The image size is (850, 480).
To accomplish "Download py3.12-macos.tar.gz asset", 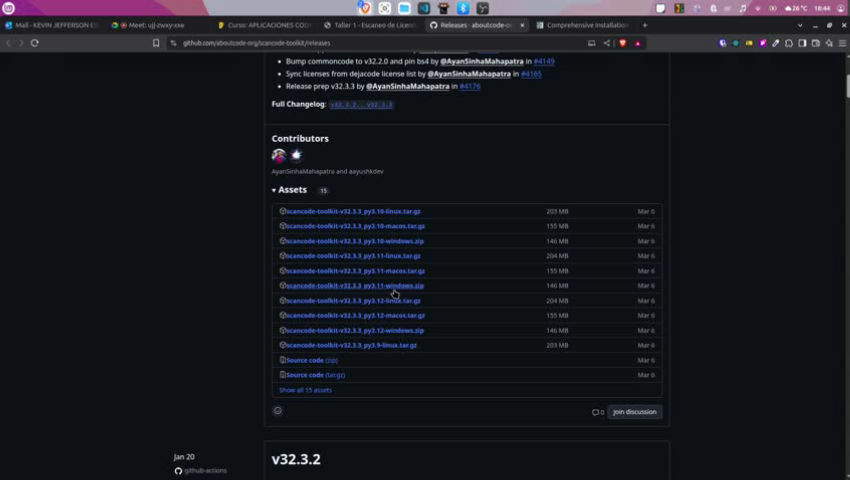I will click(x=355, y=316).
